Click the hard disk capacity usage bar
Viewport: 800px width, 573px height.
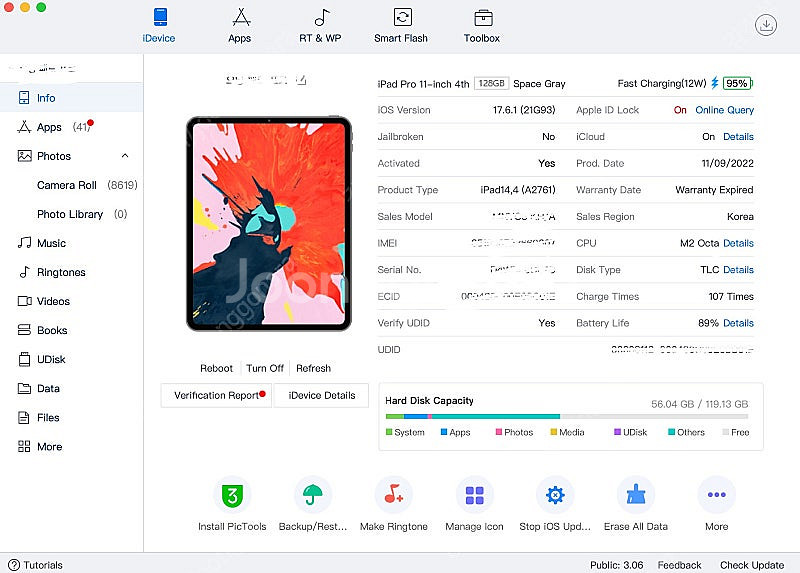pos(567,416)
